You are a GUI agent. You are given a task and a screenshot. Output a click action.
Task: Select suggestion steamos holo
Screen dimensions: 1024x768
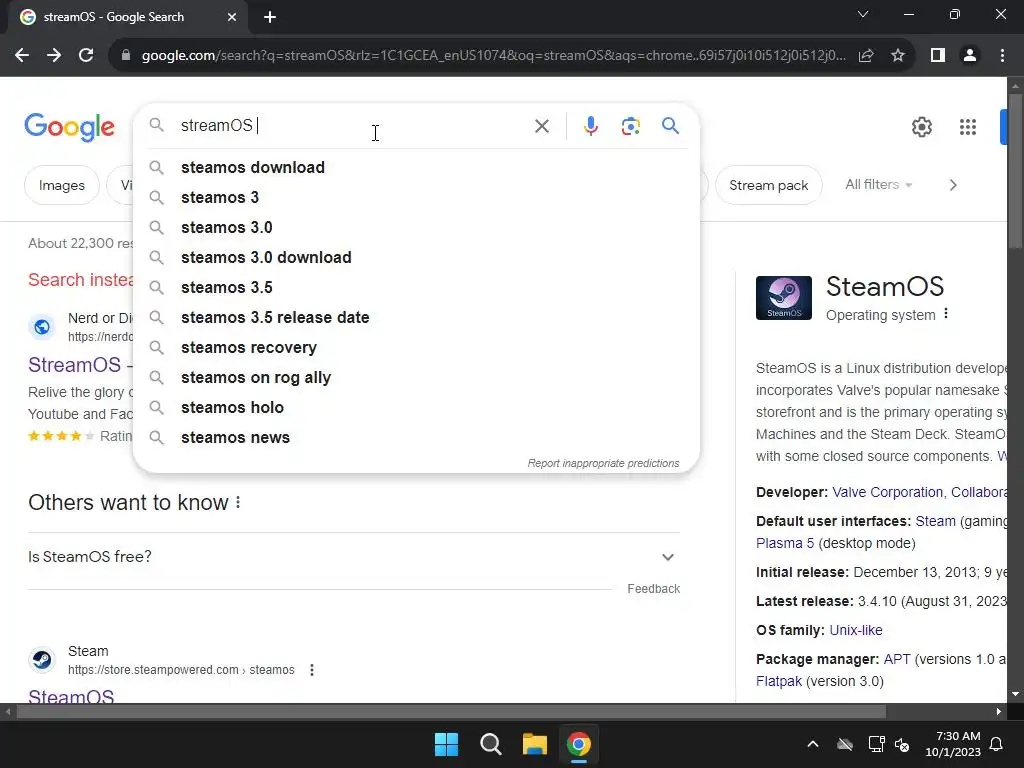(416, 408)
